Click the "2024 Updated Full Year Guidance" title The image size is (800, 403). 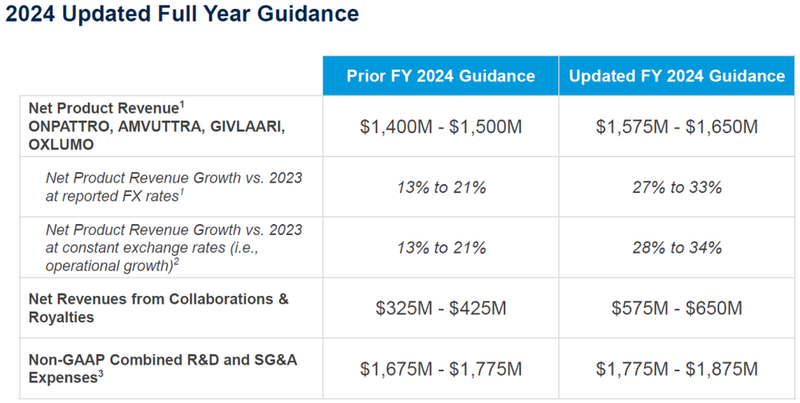click(x=179, y=16)
